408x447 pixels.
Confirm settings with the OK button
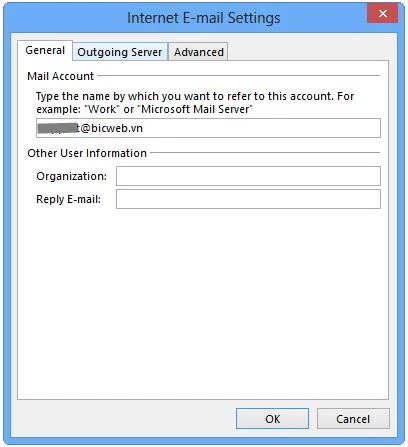pos(272,419)
